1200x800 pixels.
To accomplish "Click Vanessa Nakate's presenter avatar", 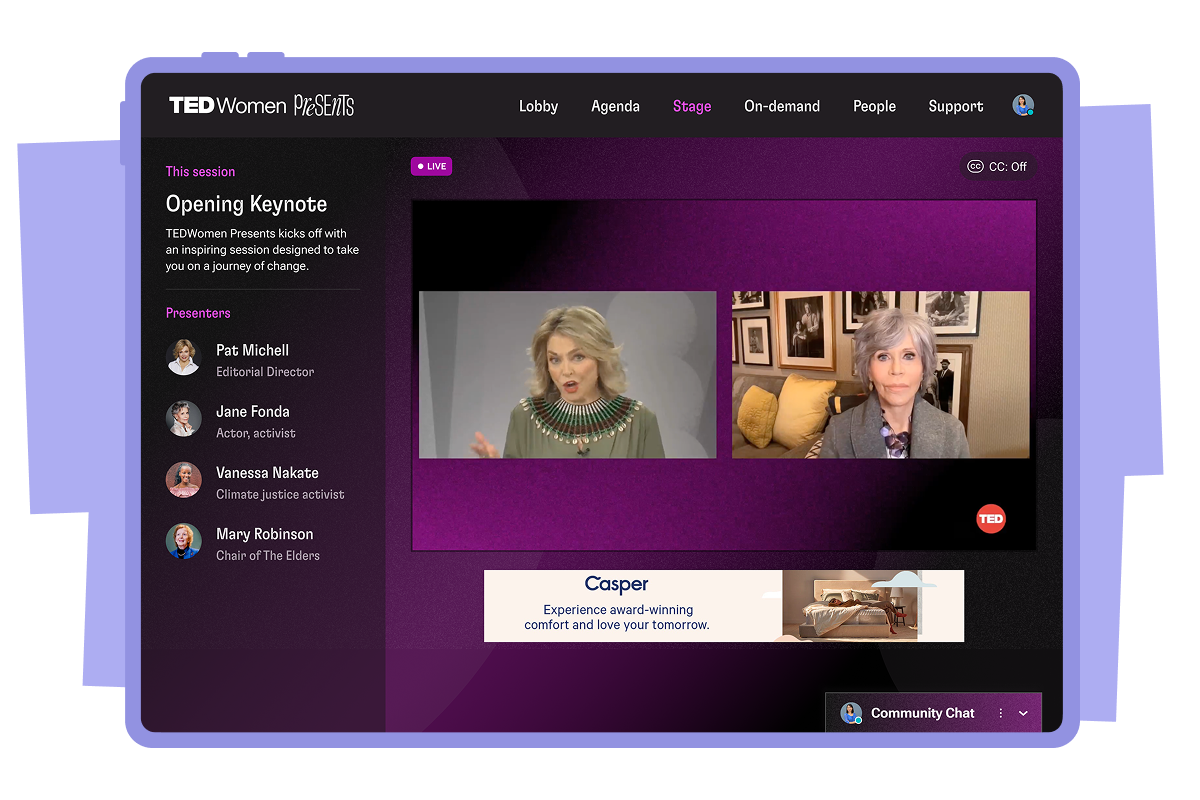I will (x=184, y=480).
